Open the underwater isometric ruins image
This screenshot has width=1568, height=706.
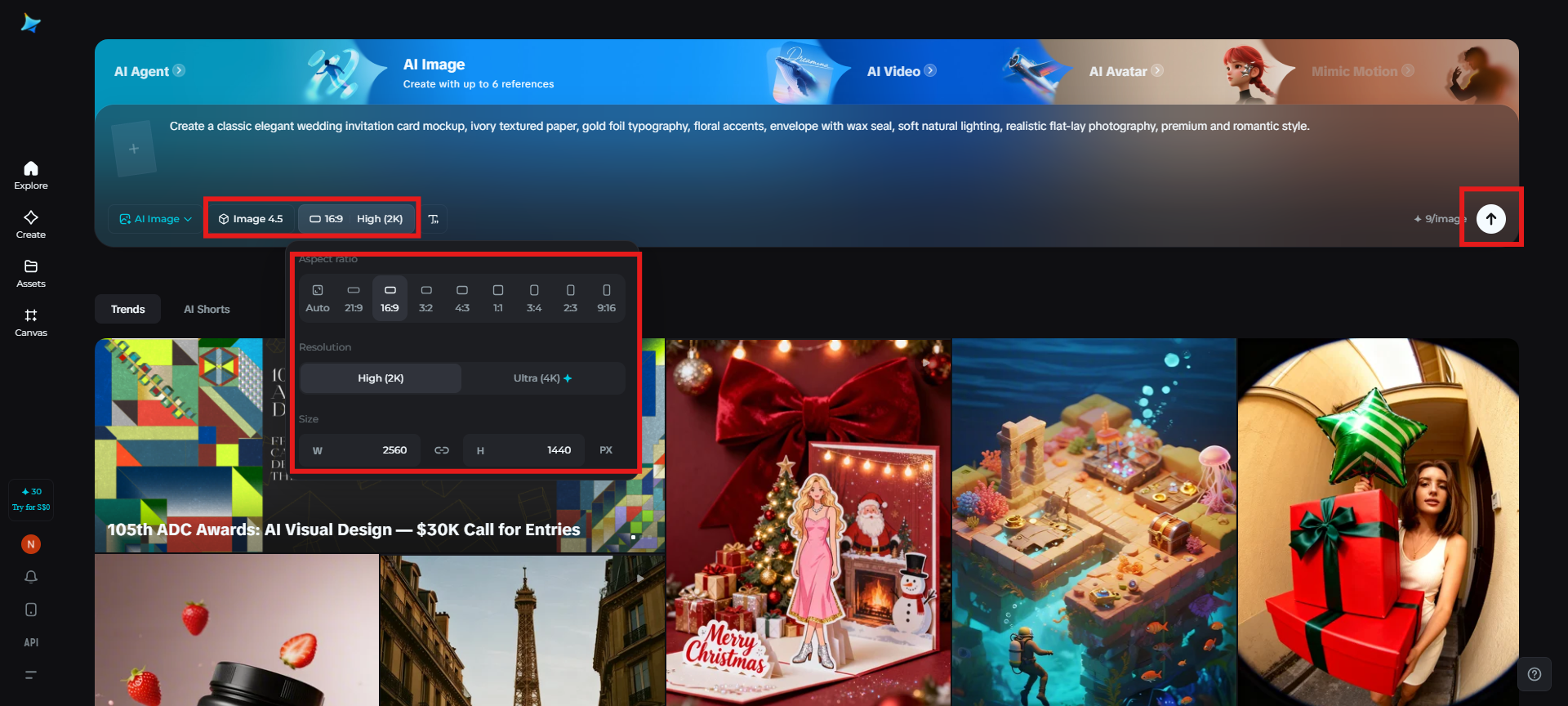point(1094,522)
